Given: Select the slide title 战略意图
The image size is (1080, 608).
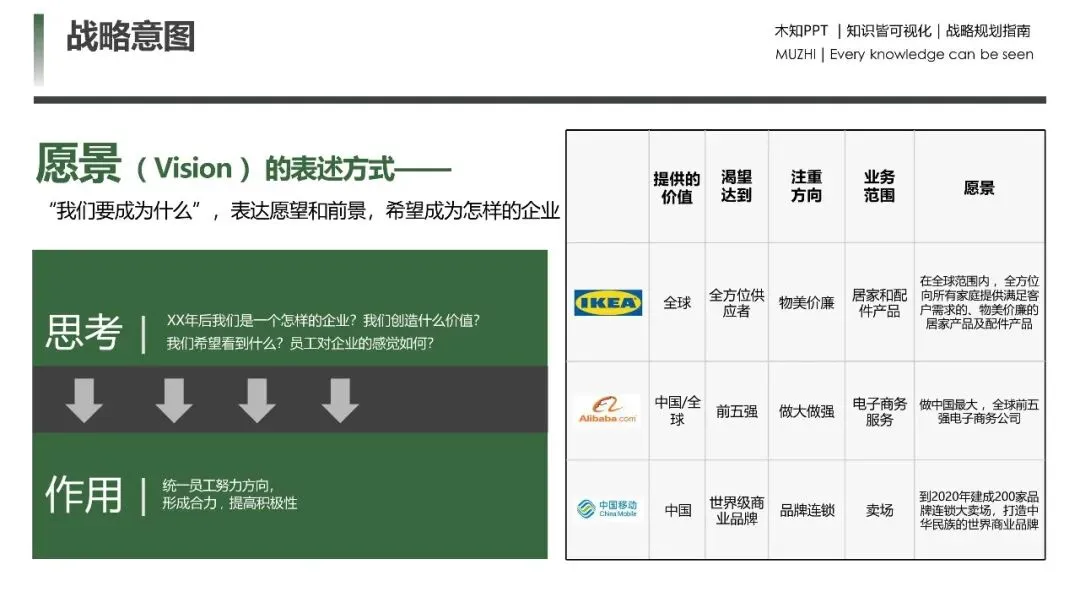Looking at the screenshot, I should click(x=131, y=36).
